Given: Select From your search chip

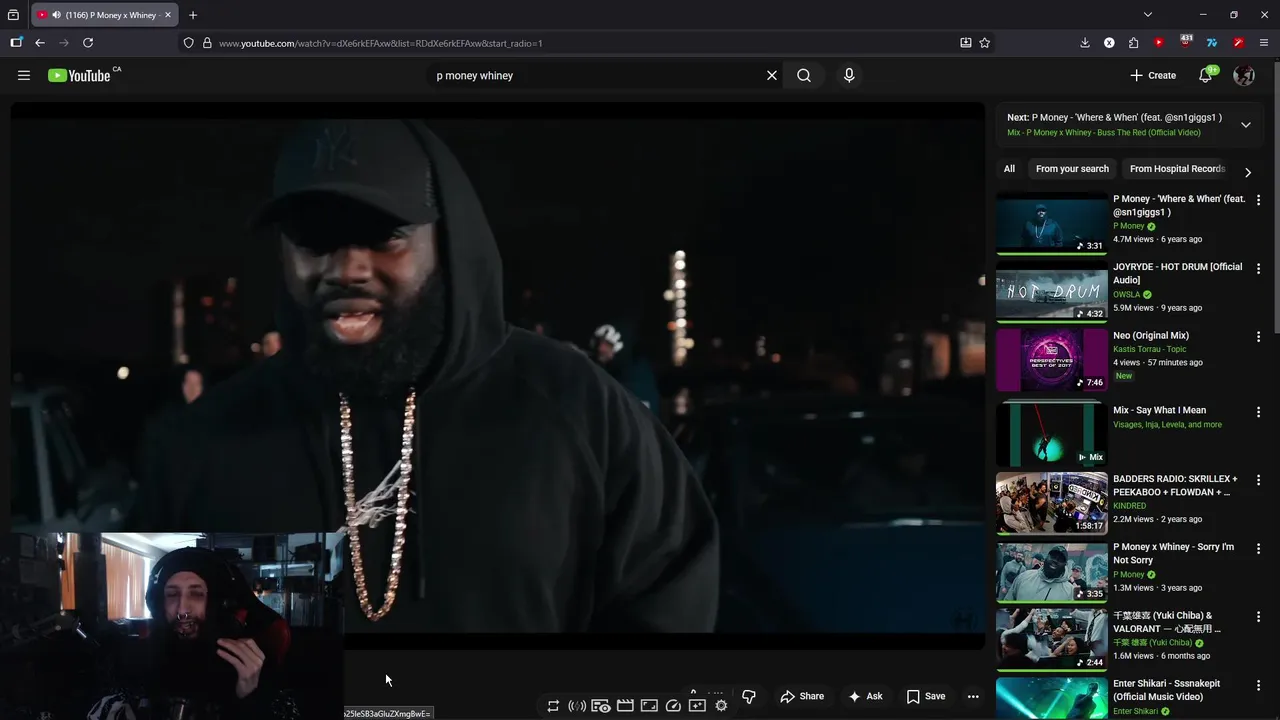Looking at the screenshot, I should (1072, 169).
